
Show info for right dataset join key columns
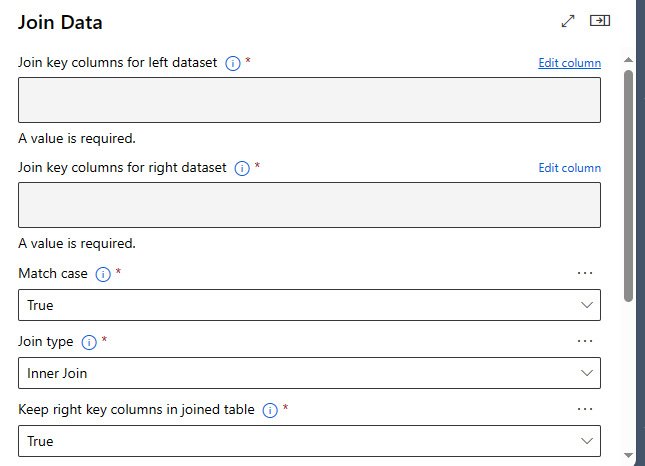tap(242, 168)
